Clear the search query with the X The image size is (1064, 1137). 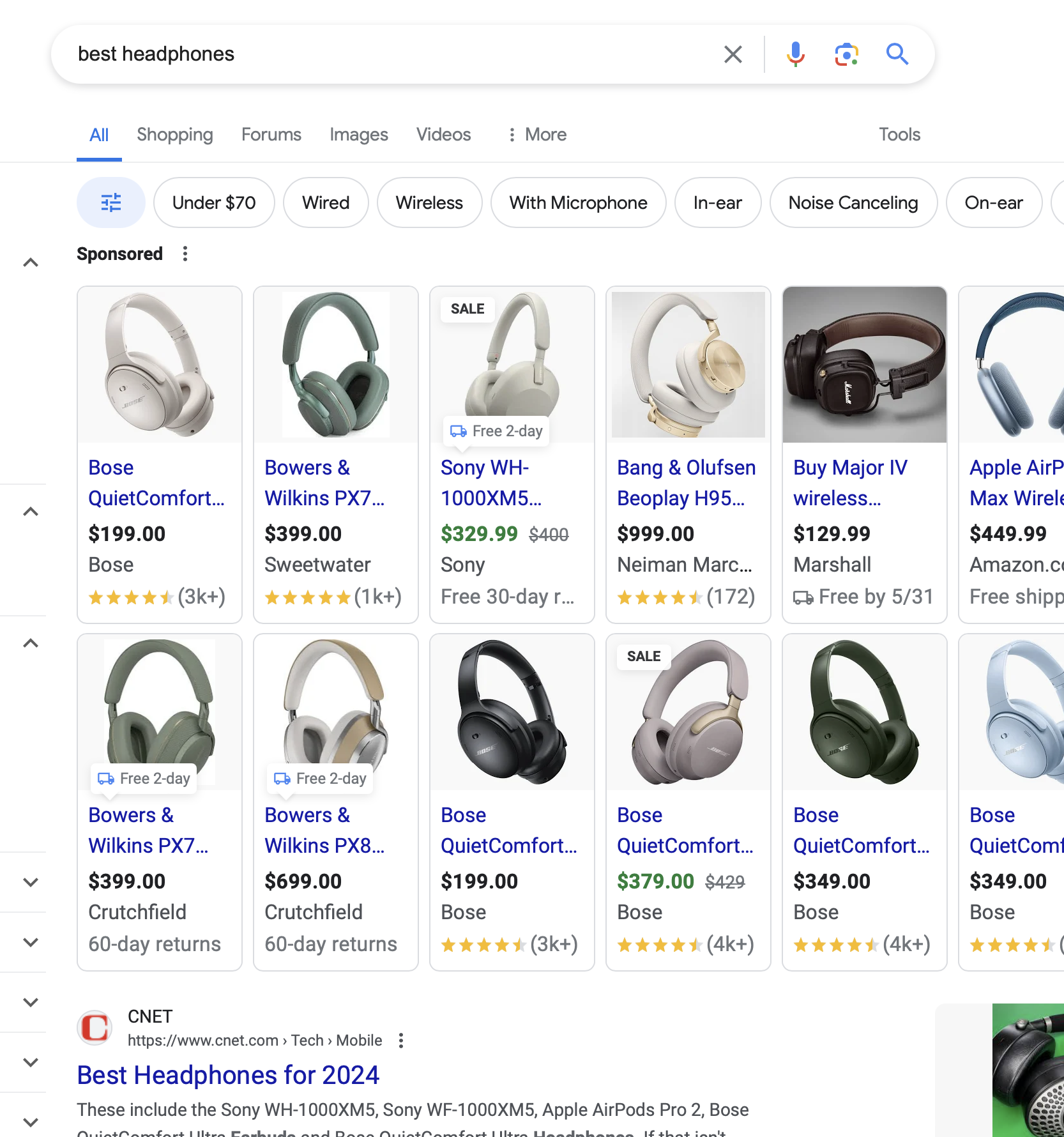[733, 54]
